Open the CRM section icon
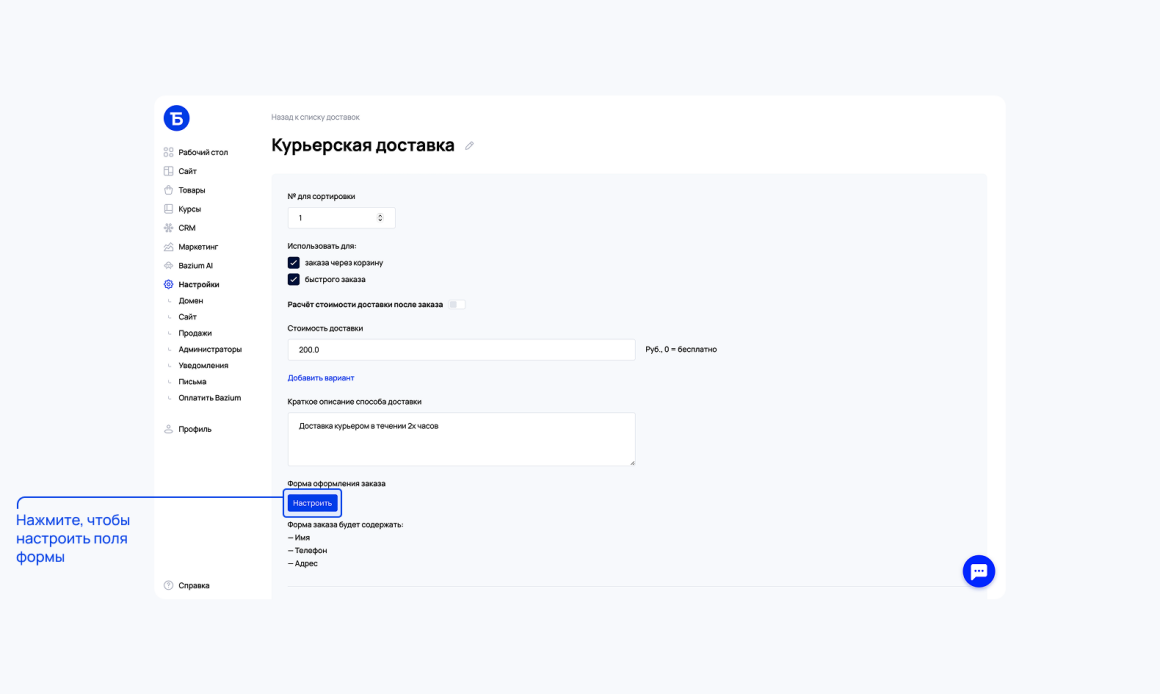Image resolution: width=1160 pixels, height=694 pixels. 169,228
